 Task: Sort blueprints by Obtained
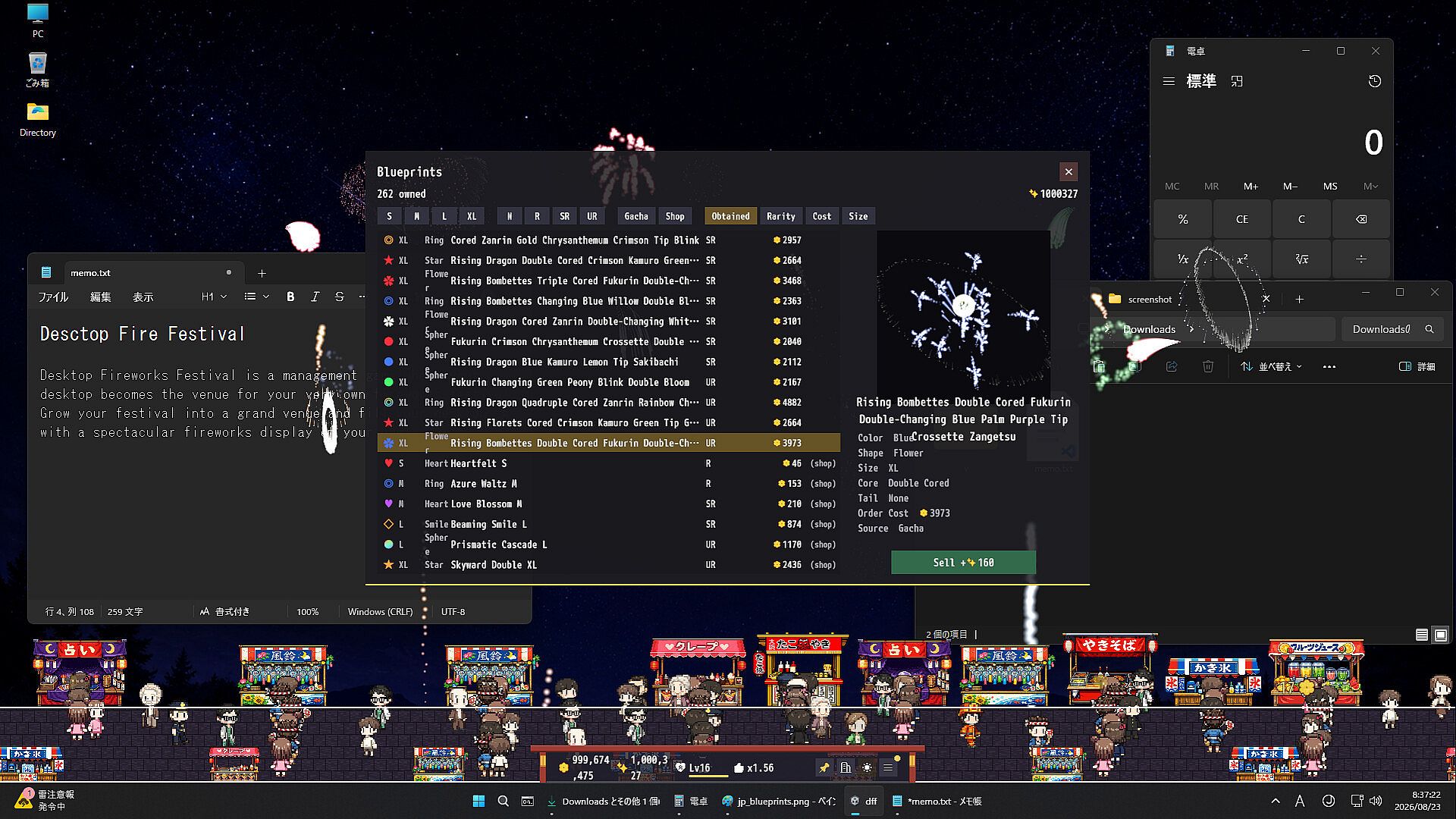(730, 216)
